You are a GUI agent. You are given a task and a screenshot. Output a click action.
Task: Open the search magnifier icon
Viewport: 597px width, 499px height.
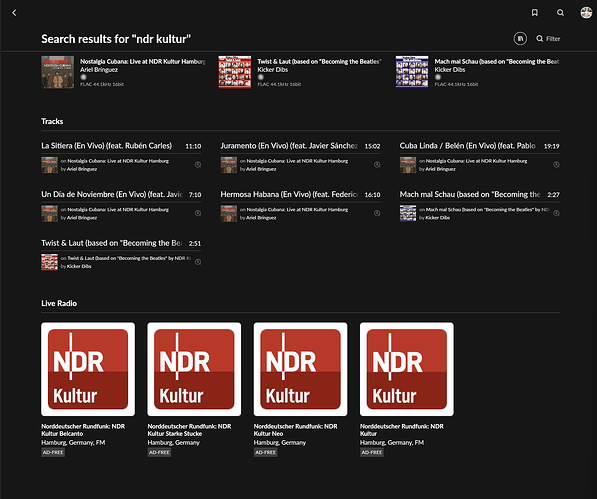[560, 13]
